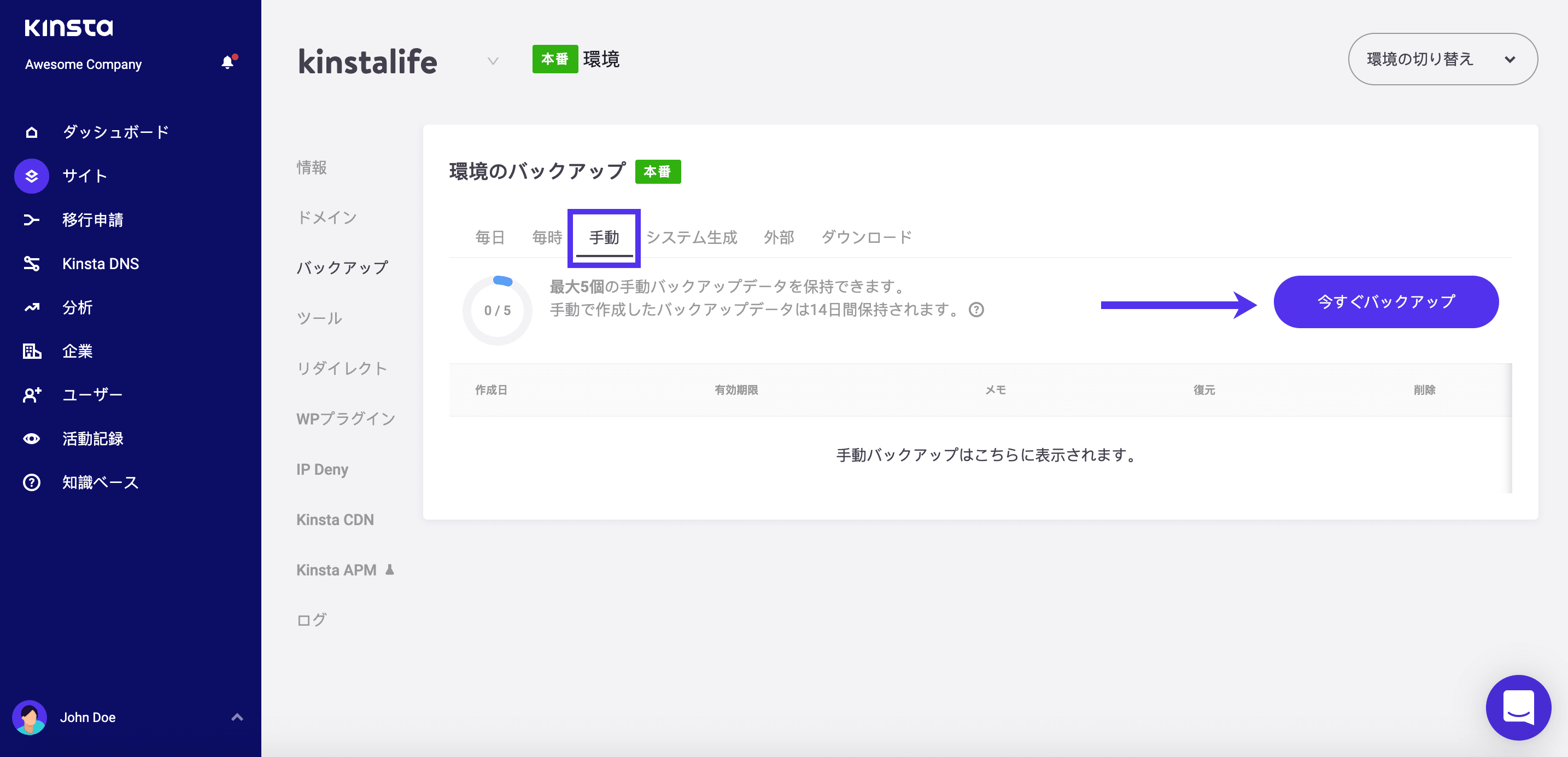The height and width of the screenshot is (757, 1568).
Task: Click the 今すぐバックアップ button
Action: pyautogui.click(x=1385, y=301)
